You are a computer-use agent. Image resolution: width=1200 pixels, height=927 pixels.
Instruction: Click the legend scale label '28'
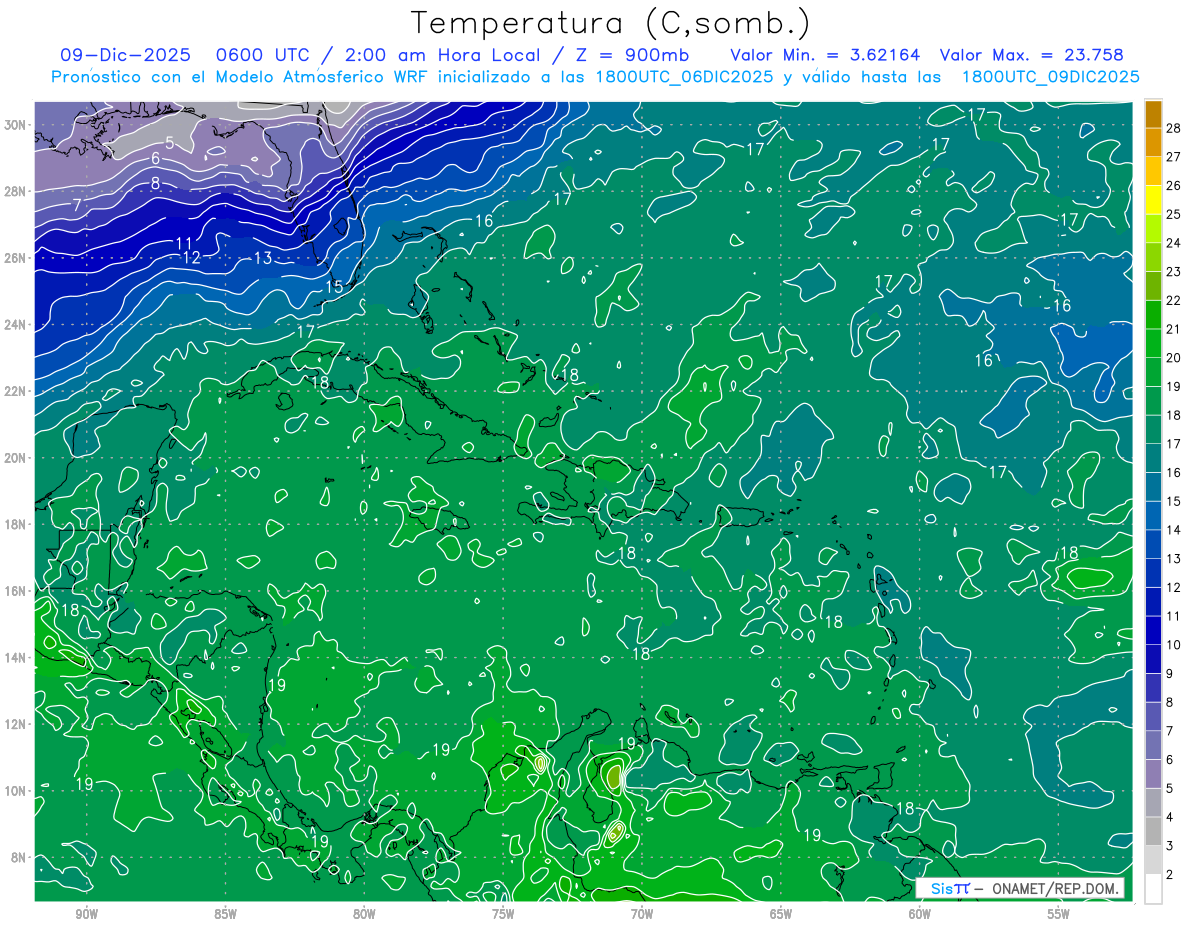1174,128
